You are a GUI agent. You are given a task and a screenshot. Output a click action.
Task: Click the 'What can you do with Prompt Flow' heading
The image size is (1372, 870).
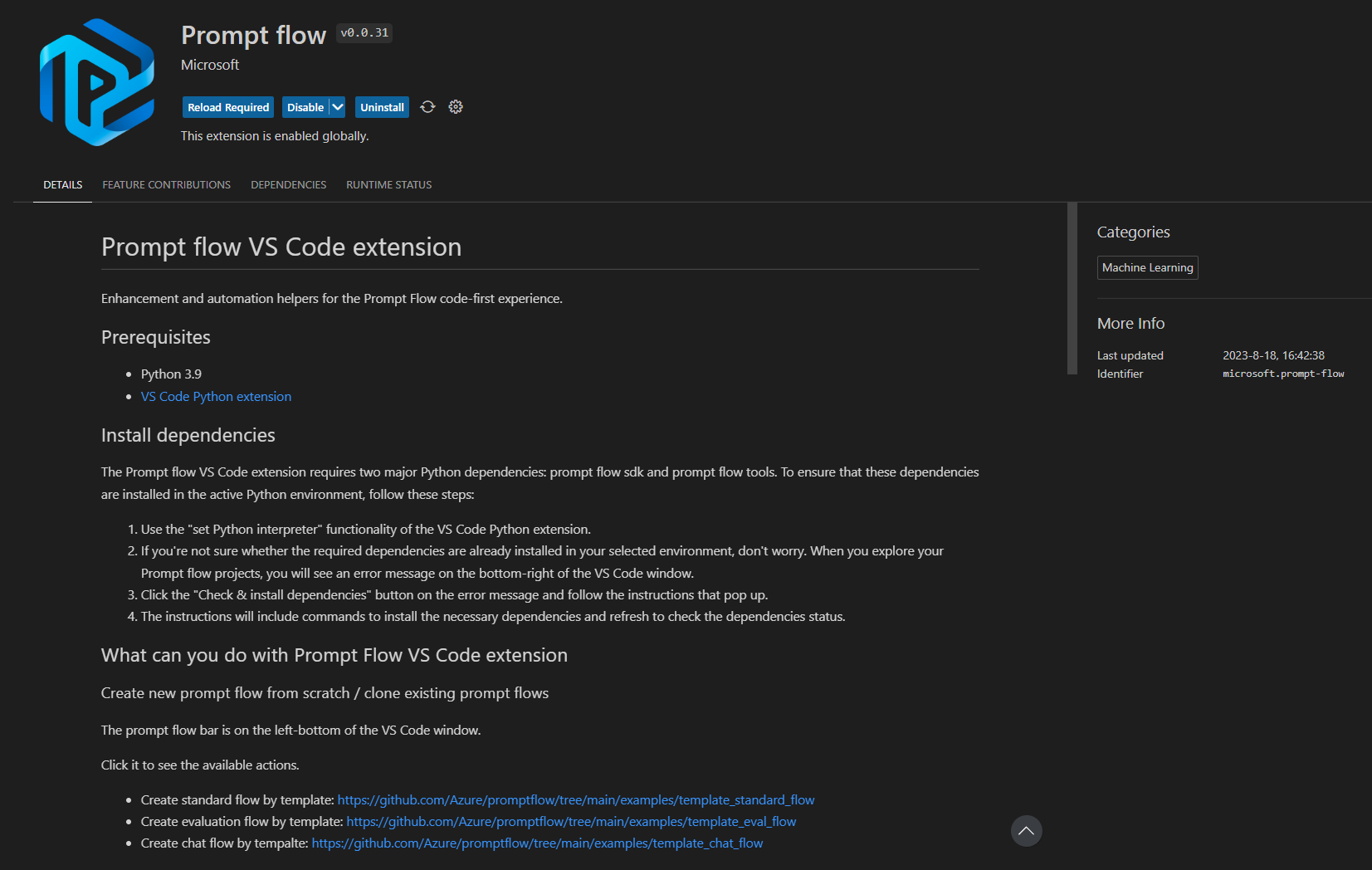[x=334, y=656]
